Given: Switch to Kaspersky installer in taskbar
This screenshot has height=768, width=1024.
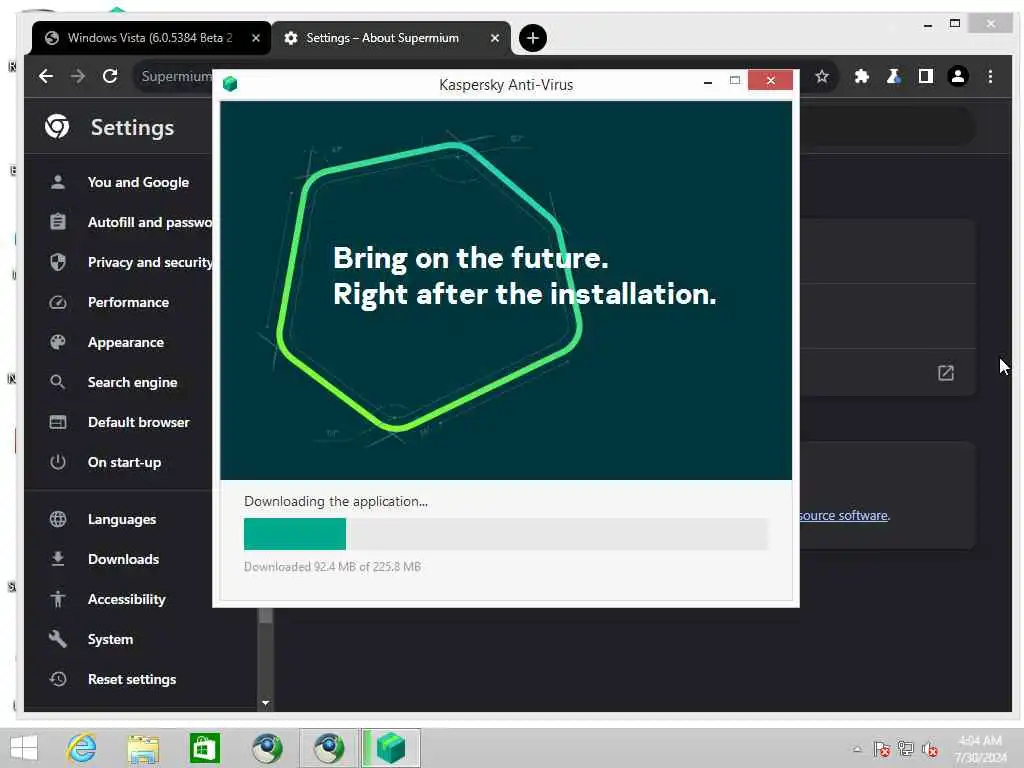Looking at the screenshot, I should tap(391, 748).
